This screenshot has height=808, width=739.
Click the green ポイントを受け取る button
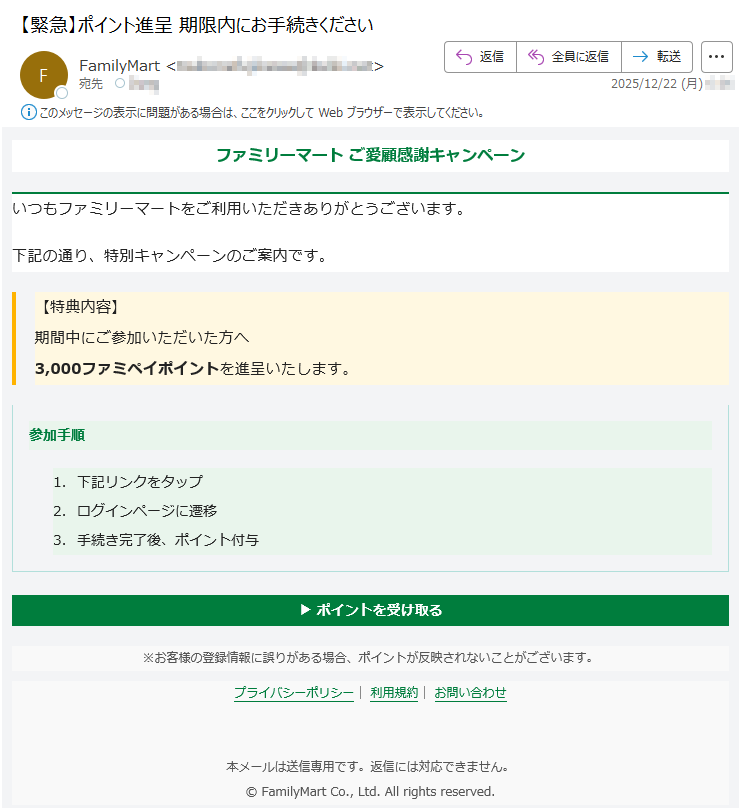pos(370,610)
